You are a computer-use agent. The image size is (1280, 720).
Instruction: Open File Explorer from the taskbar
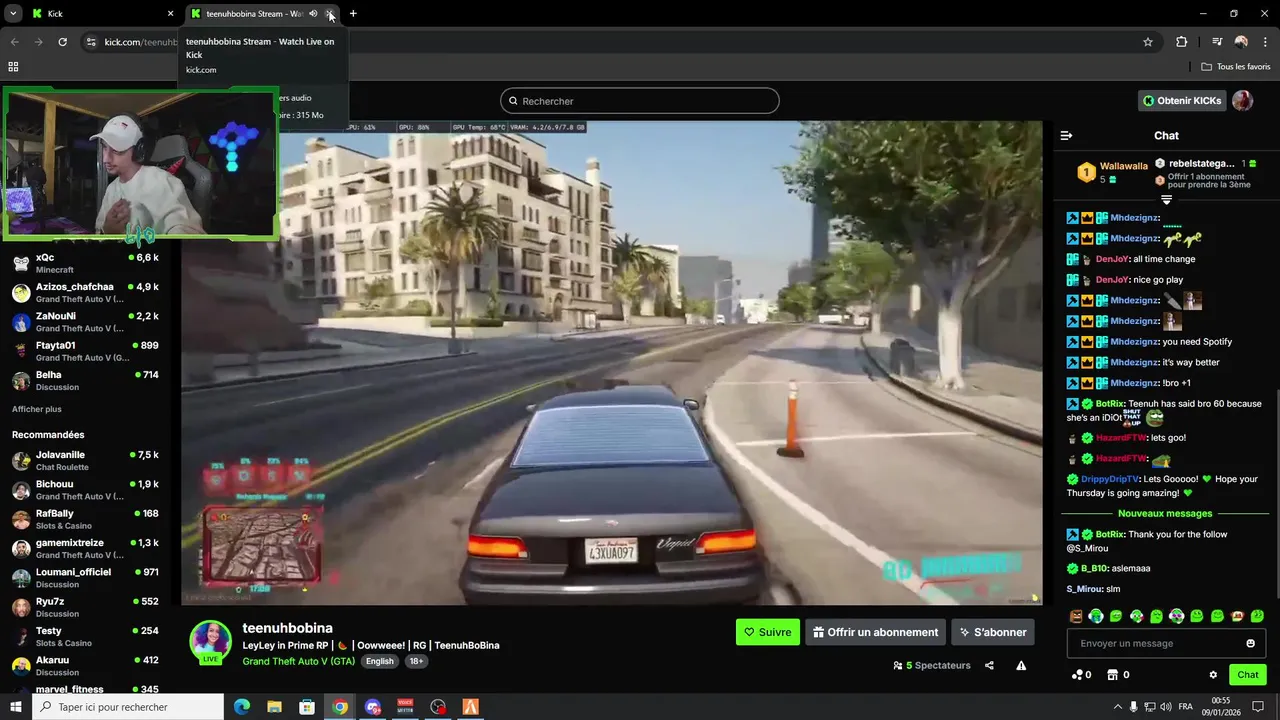tap(274, 707)
